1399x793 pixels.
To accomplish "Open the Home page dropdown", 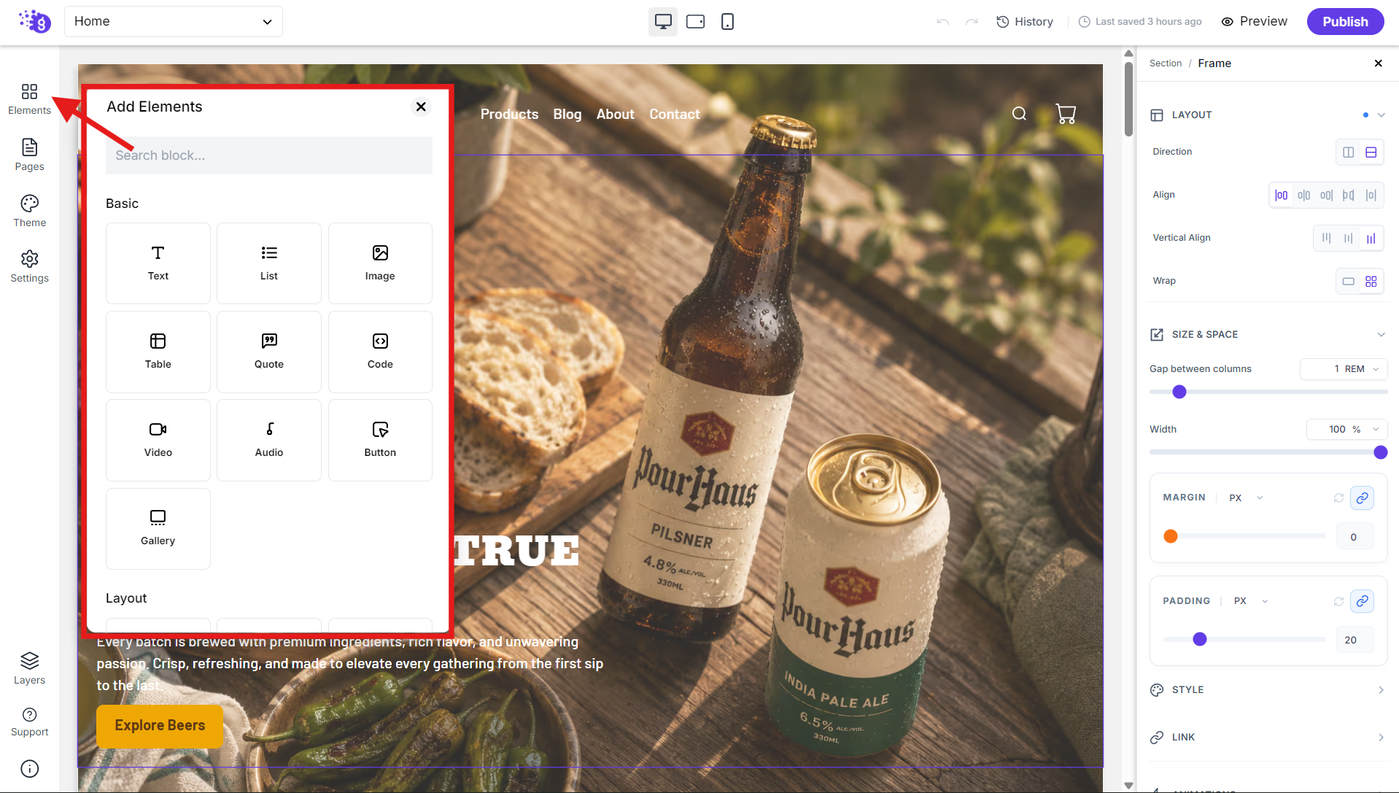I will (173, 21).
